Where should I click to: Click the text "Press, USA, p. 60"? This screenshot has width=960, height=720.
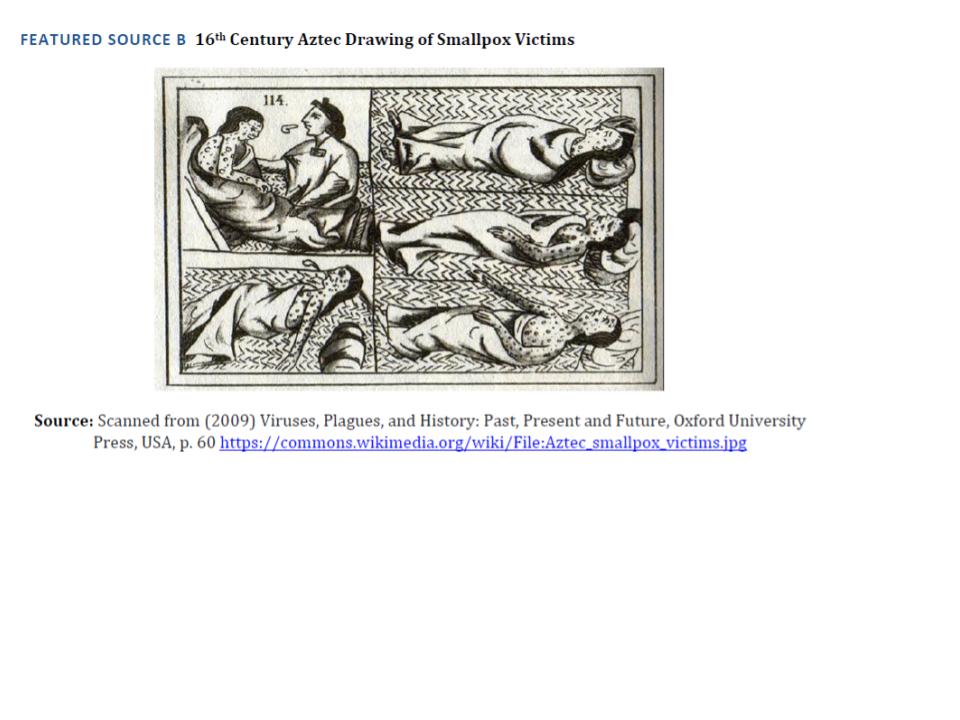[154, 443]
